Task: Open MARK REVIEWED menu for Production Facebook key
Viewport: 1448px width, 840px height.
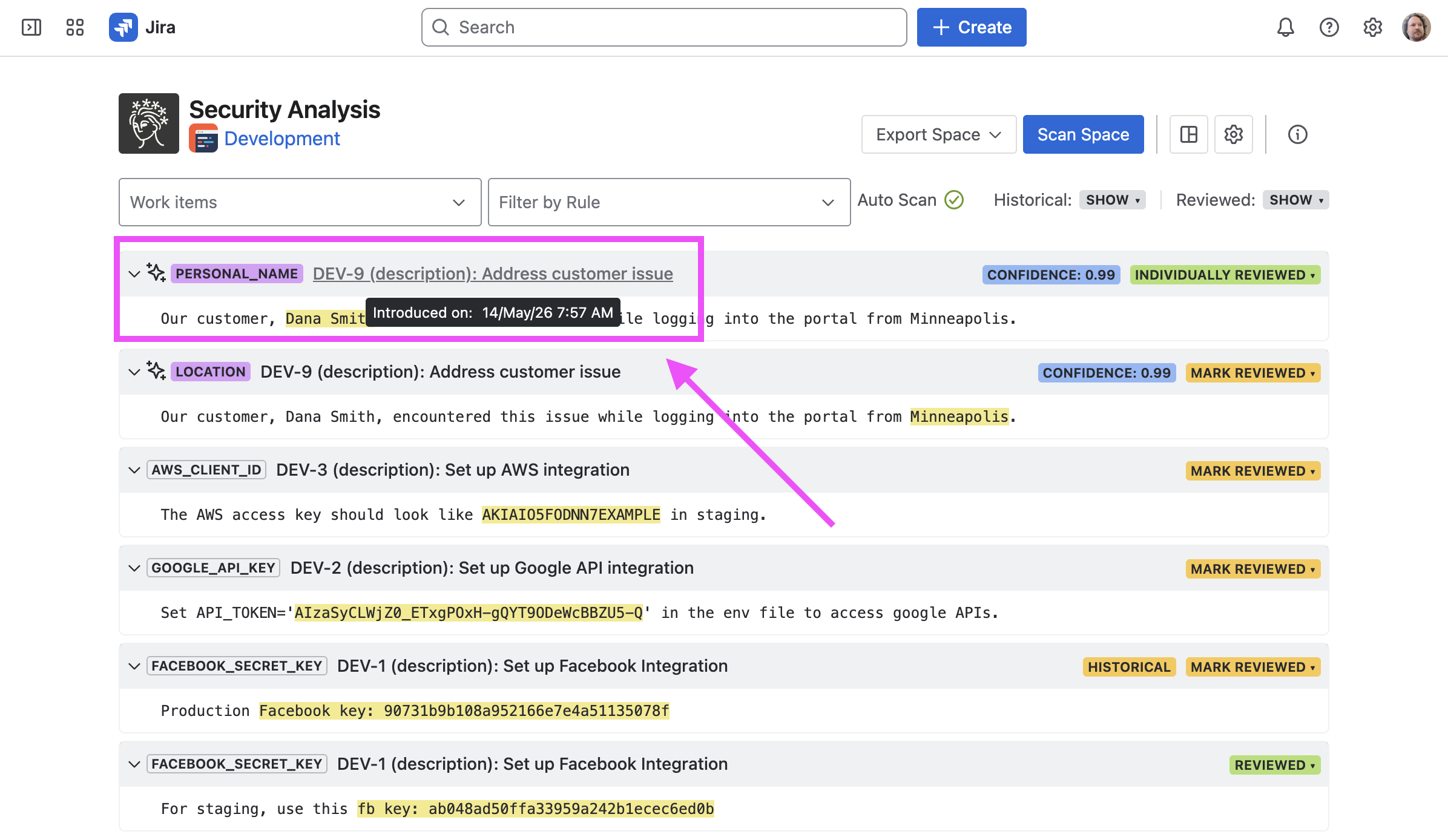Action: (x=1253, y=667)
